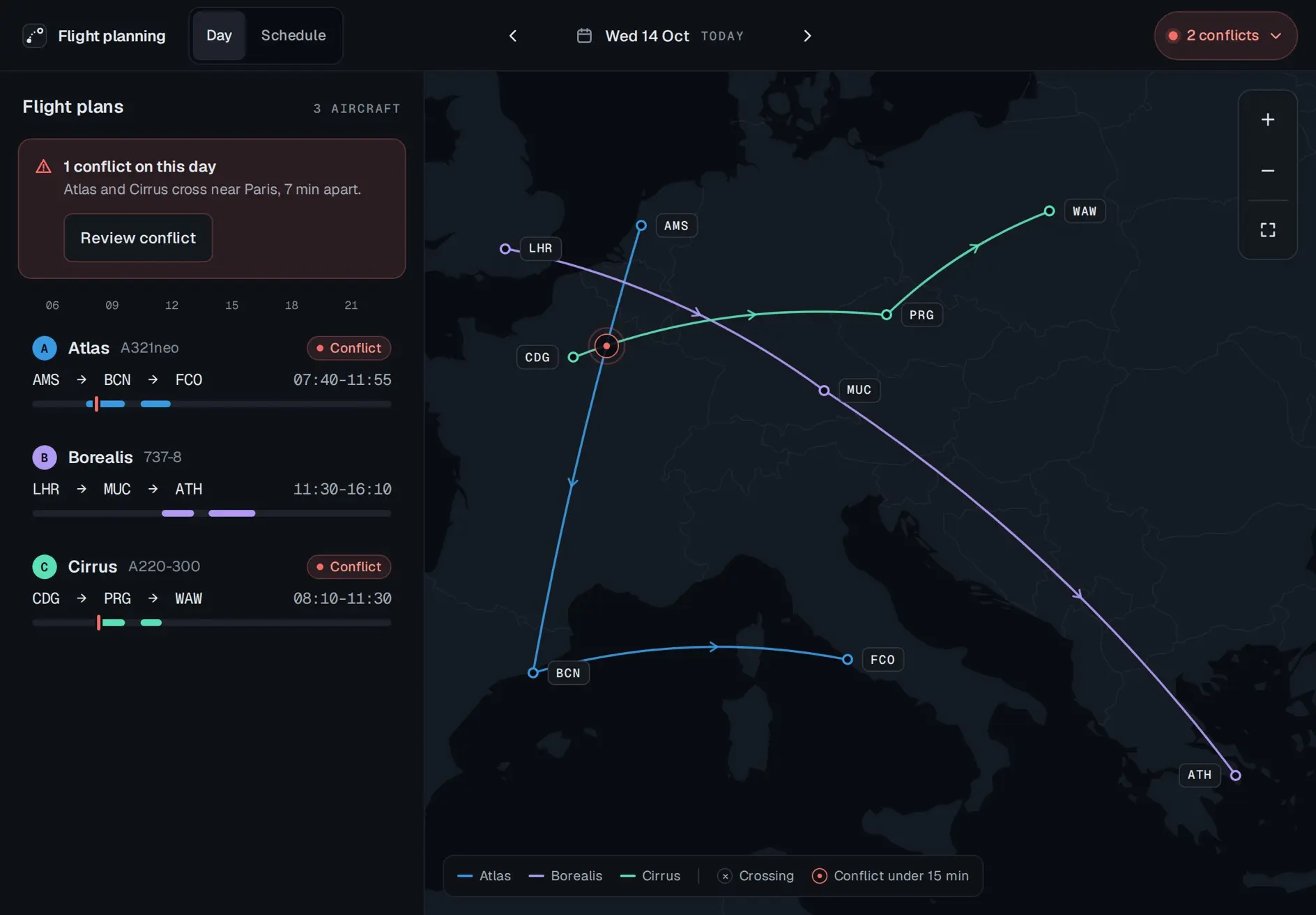Select the WAW airport label on map
This screenshot has height=915, width=1316.
(1085, 211)
